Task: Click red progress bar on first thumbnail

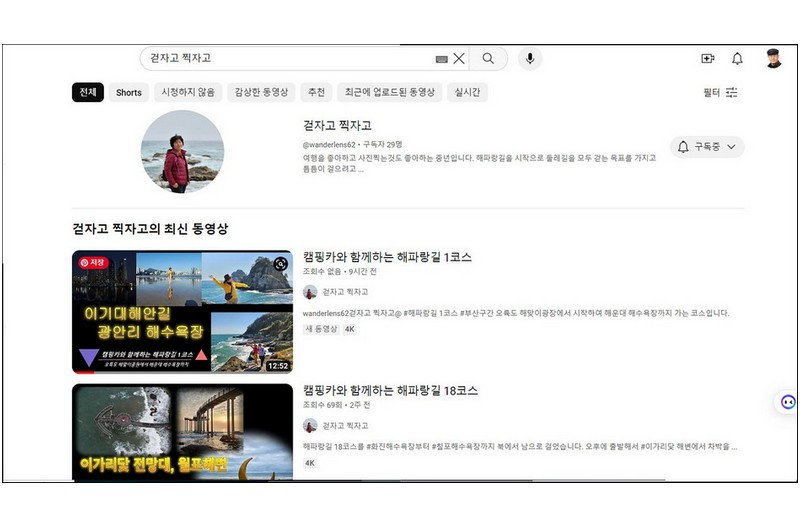Action: (83, 372)
